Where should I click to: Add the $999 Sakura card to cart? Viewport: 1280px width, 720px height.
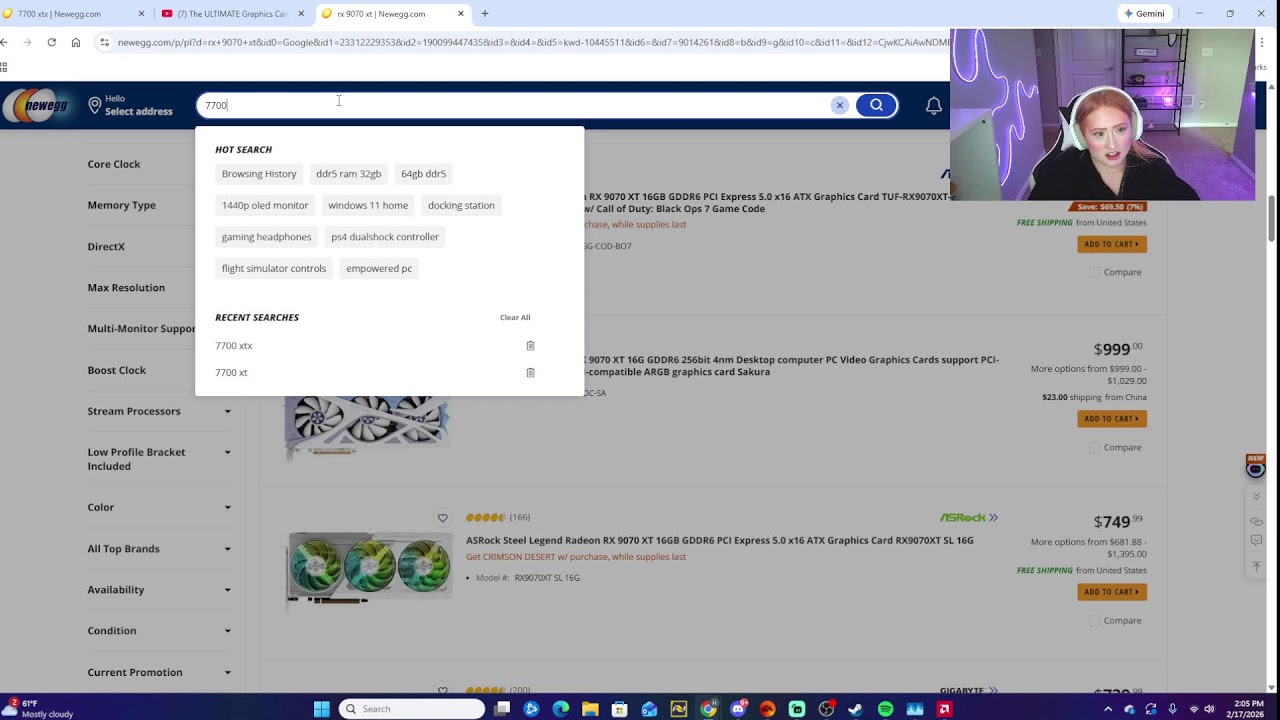click(1112, 419)
